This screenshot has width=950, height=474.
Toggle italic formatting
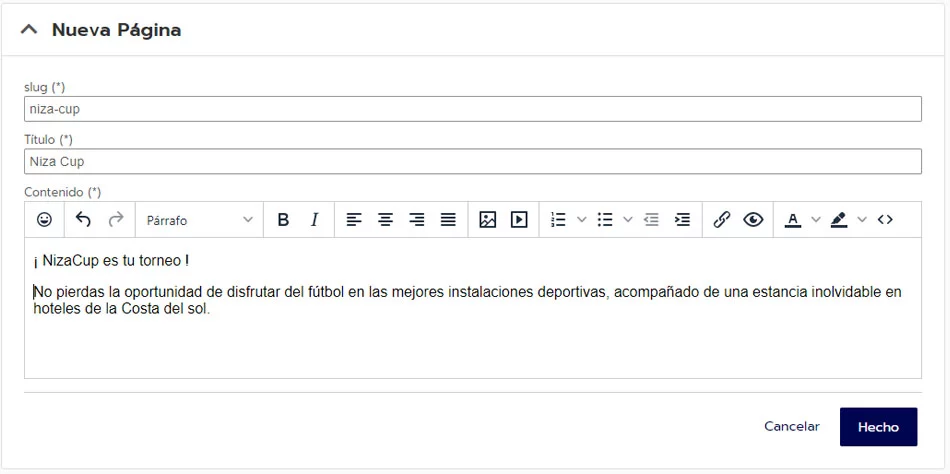[x=314, y=220]
